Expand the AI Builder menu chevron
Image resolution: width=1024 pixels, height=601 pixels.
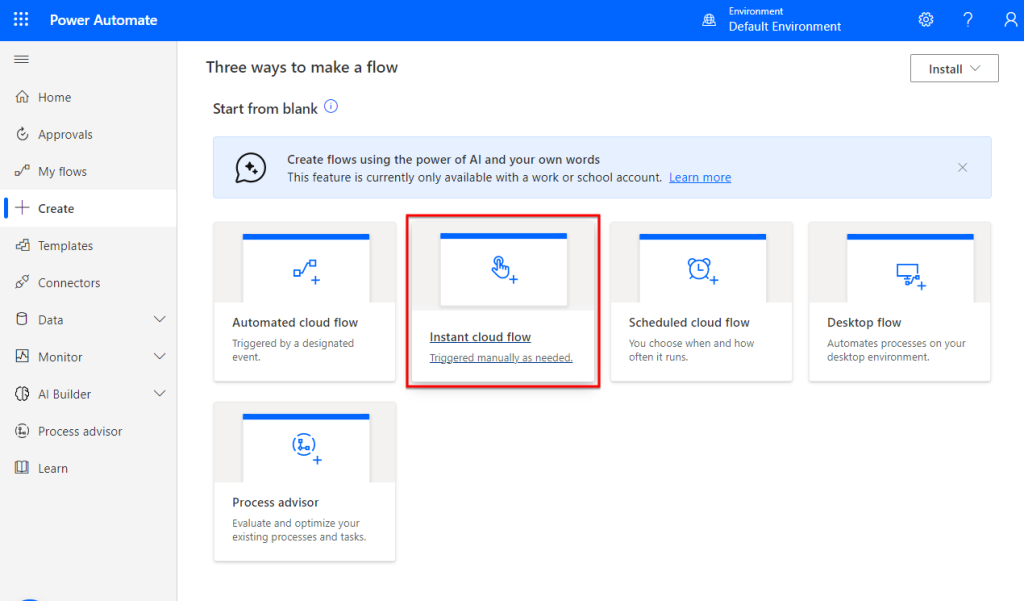pyautogui.click(x=159, y=393)
